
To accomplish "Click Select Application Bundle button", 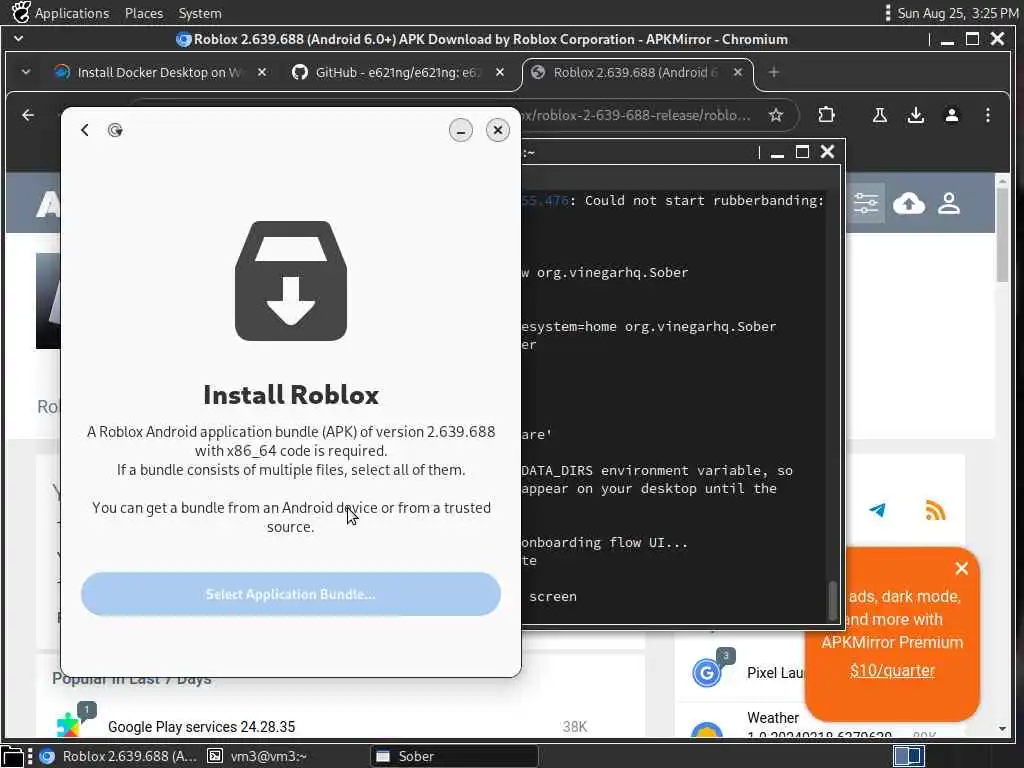I will click(291, 594).
